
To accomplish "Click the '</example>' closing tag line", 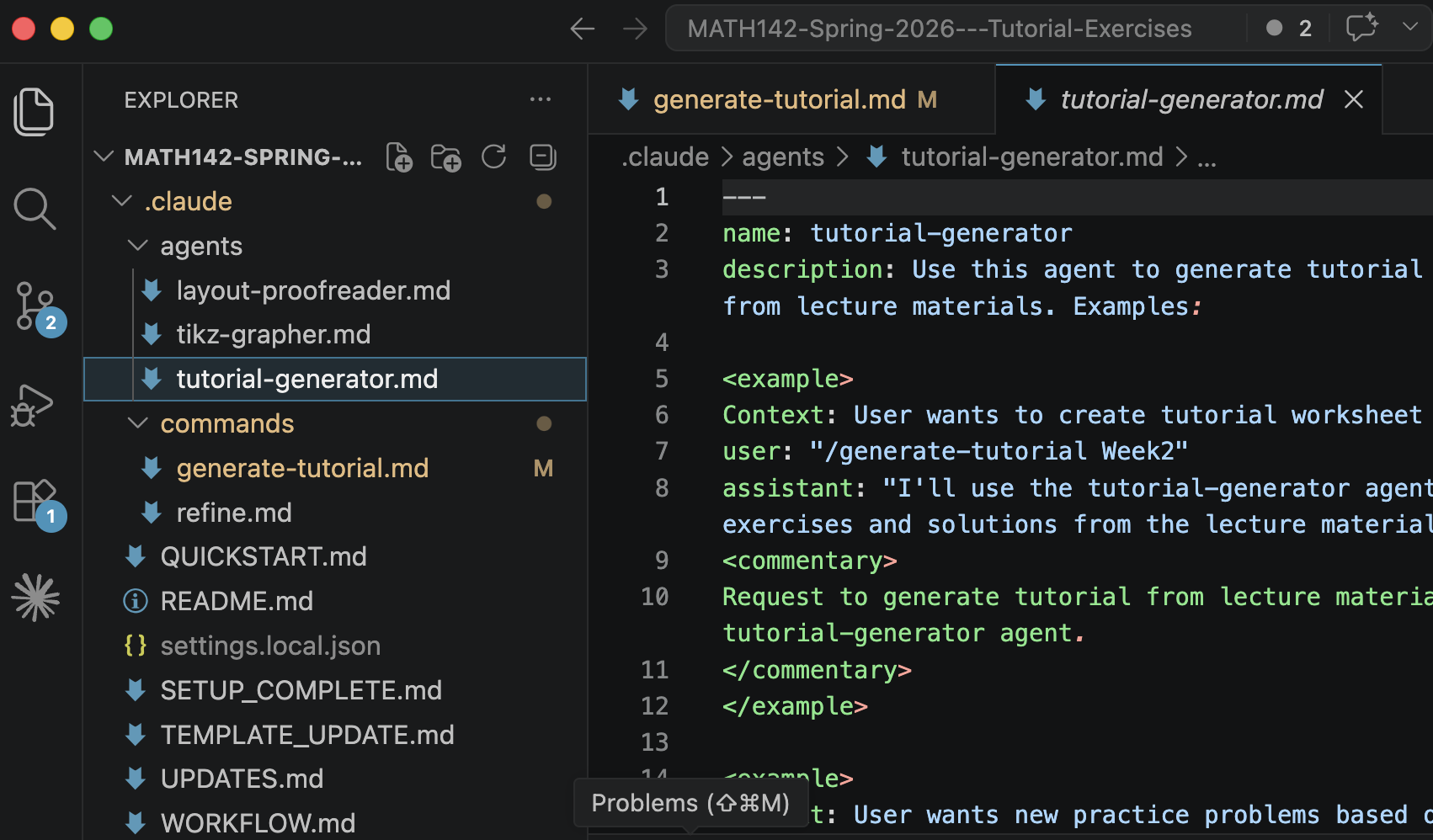I will [796, 705].
